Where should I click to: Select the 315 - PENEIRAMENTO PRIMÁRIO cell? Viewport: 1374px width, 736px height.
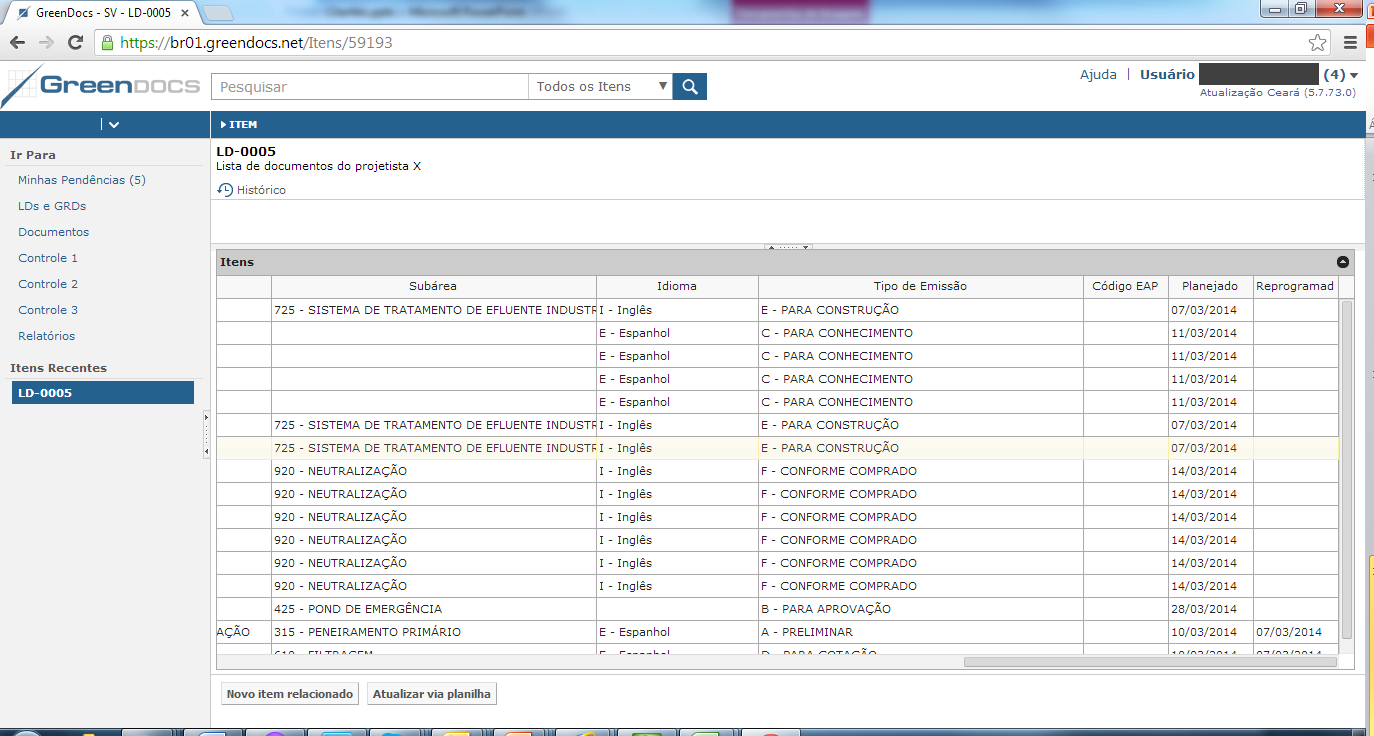tap(434, 632)
